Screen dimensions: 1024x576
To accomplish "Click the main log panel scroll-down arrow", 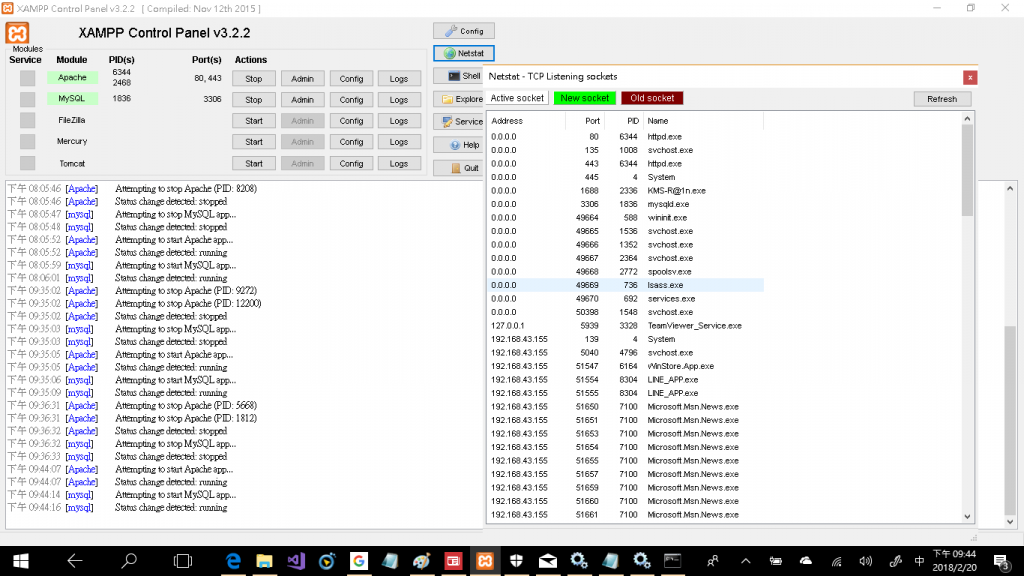I will pos(1010,522).
